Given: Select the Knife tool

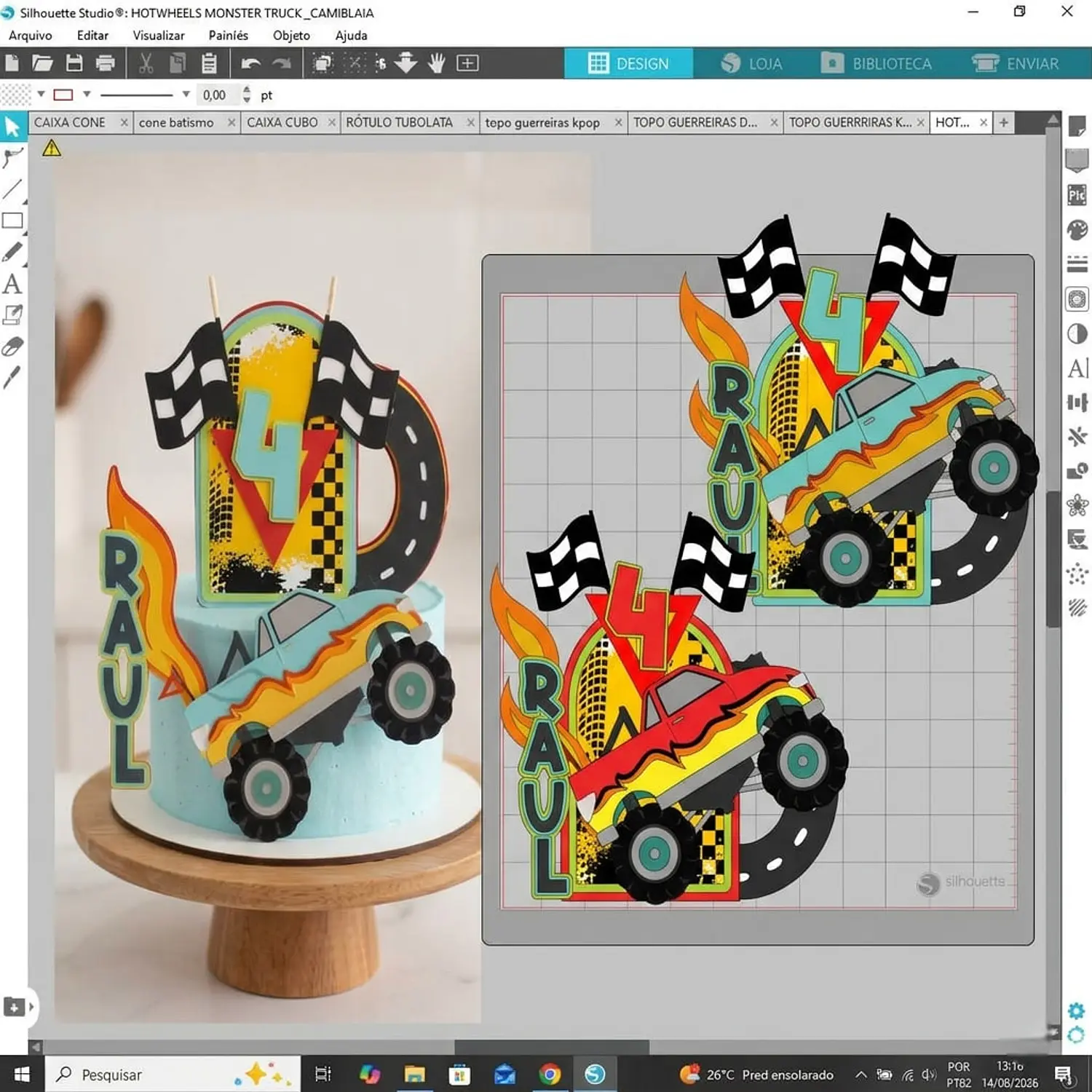Looking at the screenshot, I should click(12, 377).
